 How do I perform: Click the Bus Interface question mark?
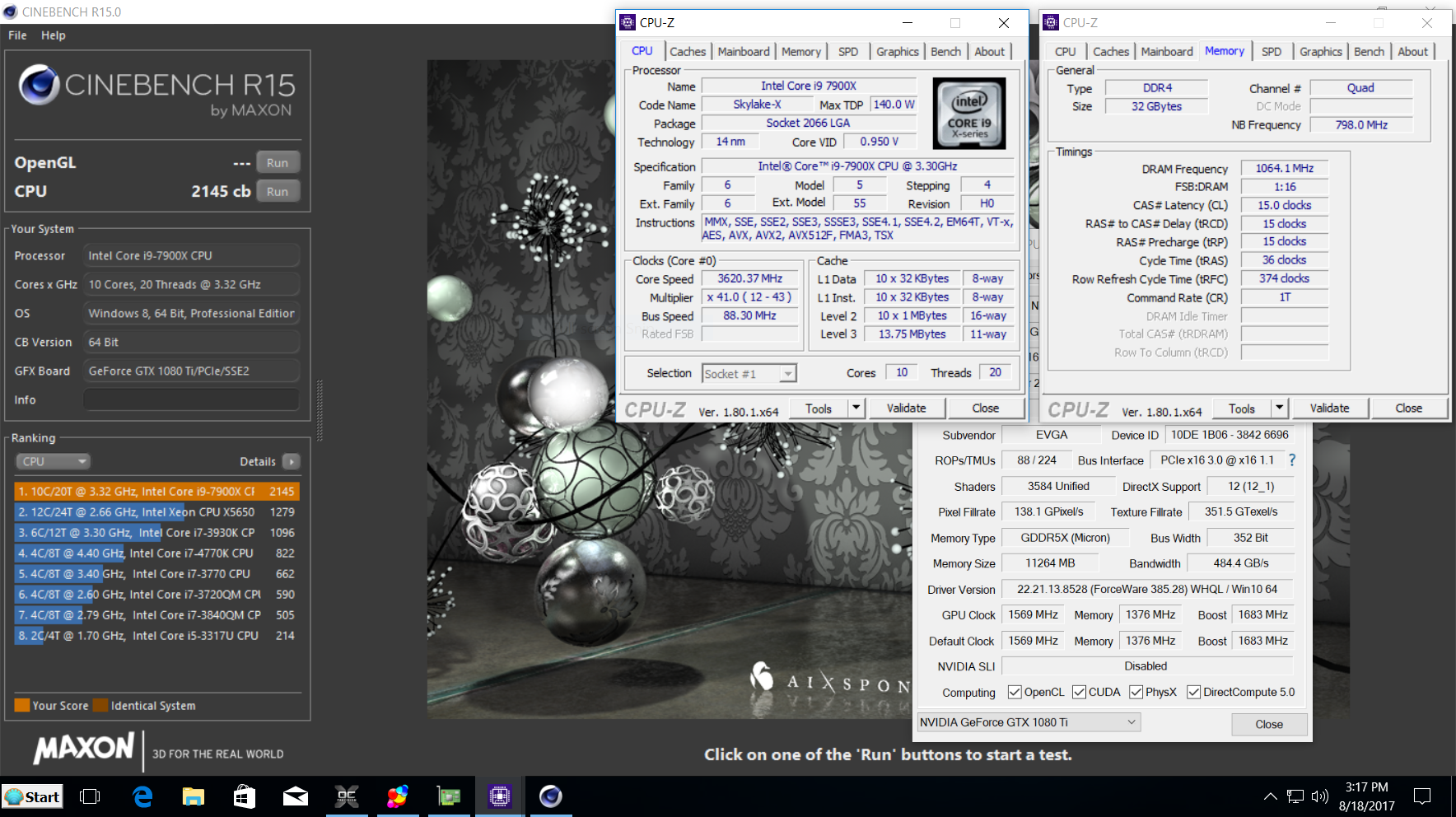pos(1292,460)
